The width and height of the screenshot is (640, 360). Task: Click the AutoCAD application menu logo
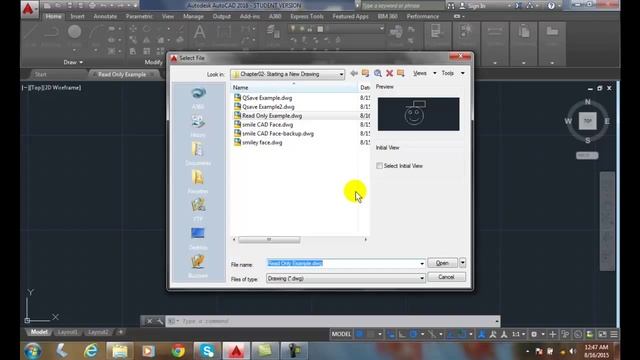tap(29, 9)
